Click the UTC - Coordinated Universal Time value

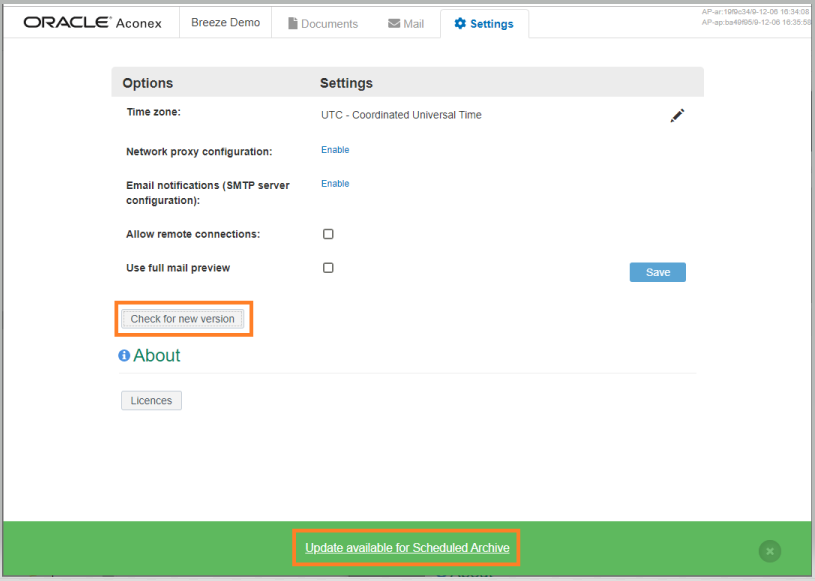click(x=401, y=115)
